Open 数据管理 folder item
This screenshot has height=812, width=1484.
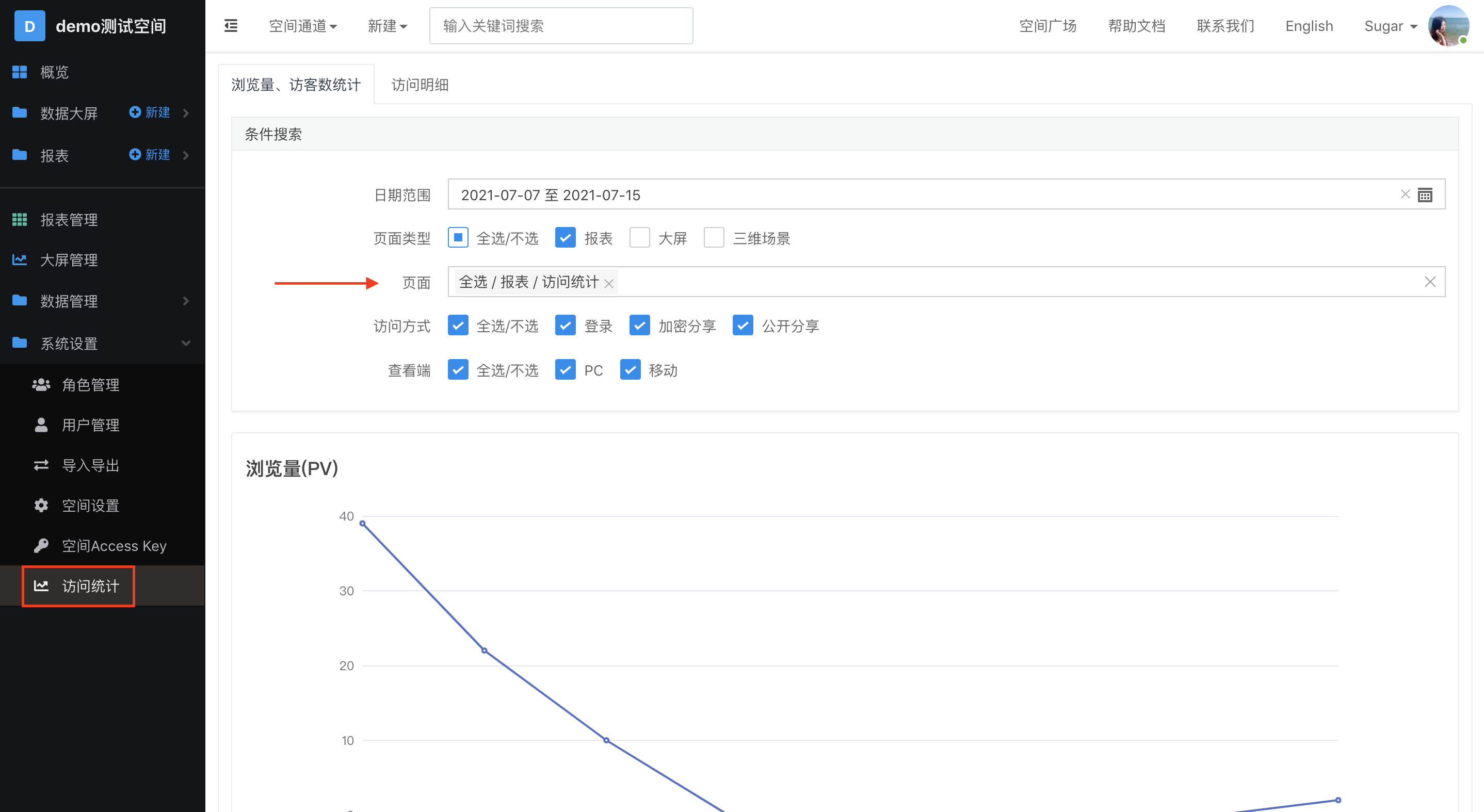pyautogui.click(x=69, y=301)
